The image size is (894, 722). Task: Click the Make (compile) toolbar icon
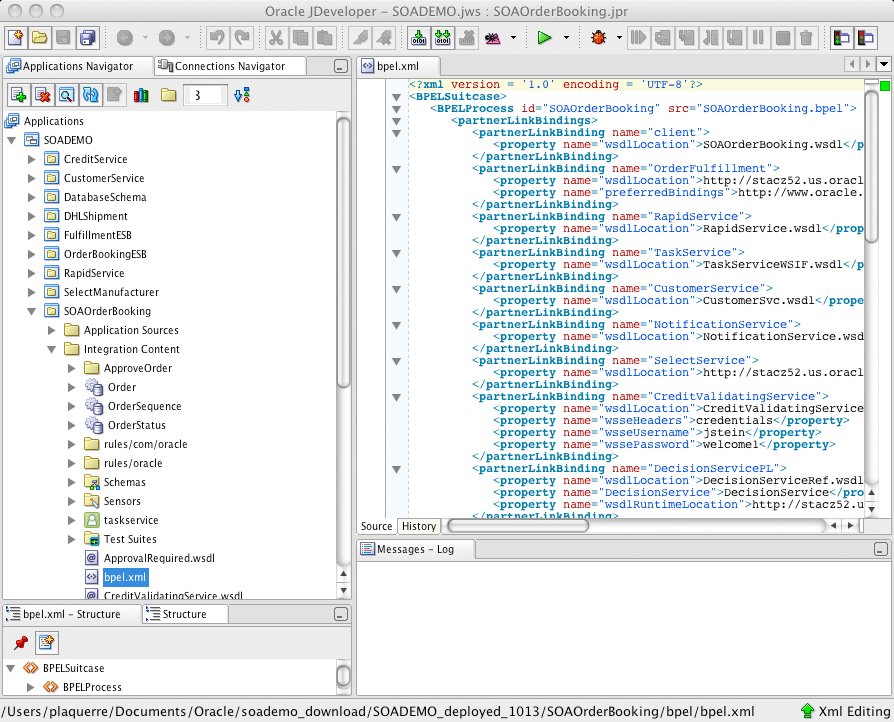(418, 38)
